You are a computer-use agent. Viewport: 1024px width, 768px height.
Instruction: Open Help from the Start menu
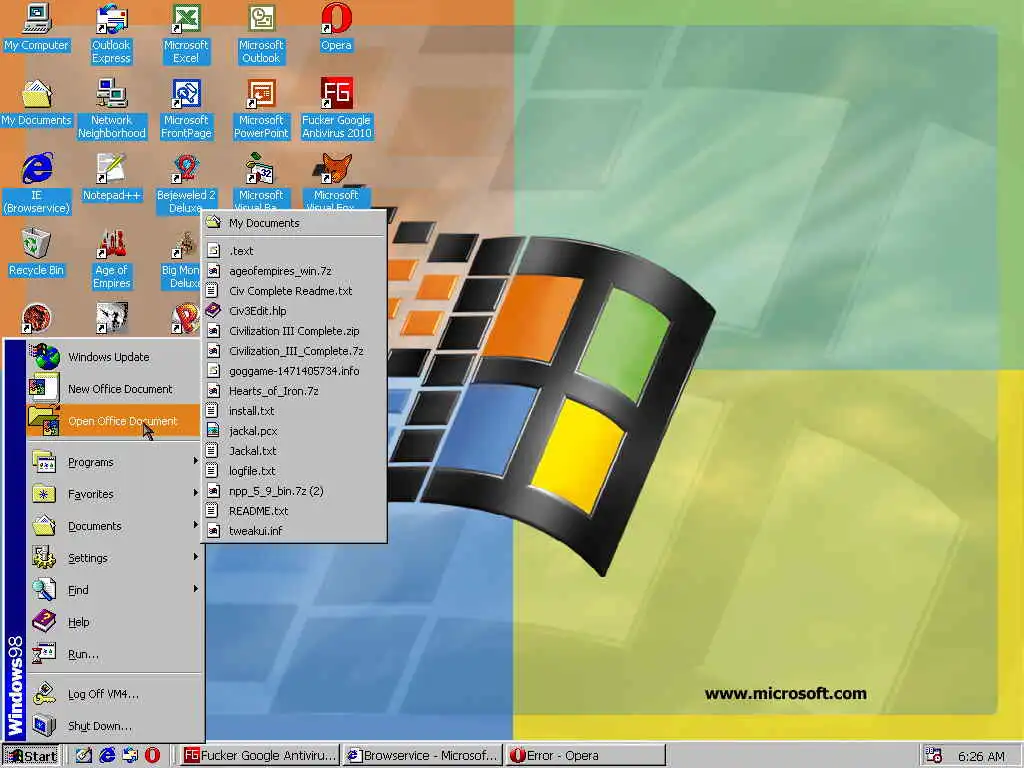[x=114, y=622]
